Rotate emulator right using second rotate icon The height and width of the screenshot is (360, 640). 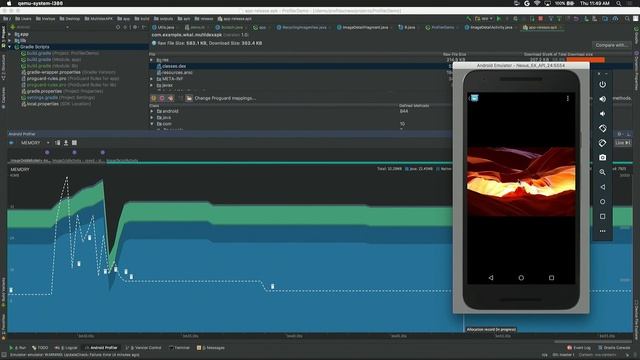(602, 143)
